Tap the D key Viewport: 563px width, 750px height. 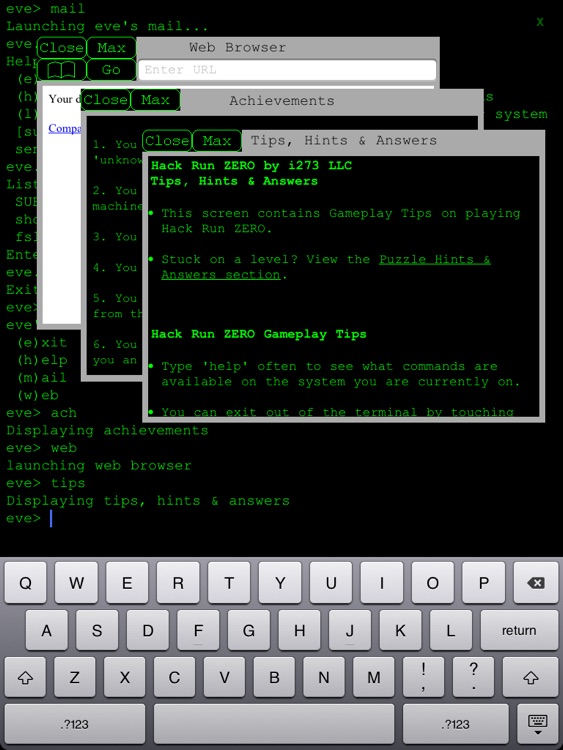[148, 630]
